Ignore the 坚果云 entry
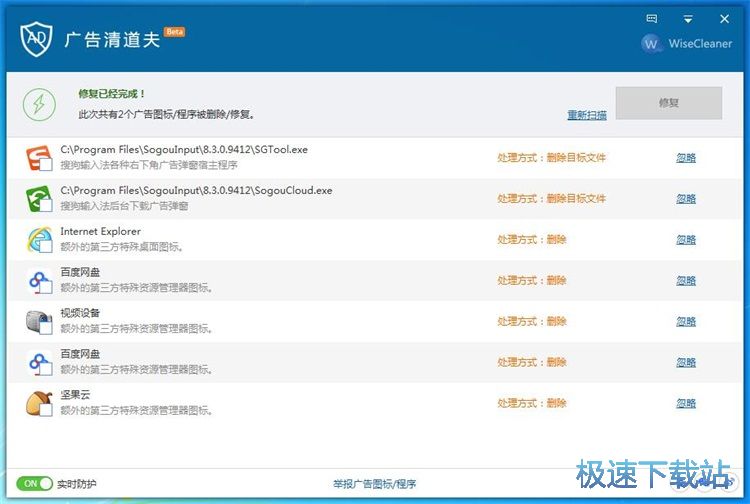 pyautogui.click(x=686, y=404)
